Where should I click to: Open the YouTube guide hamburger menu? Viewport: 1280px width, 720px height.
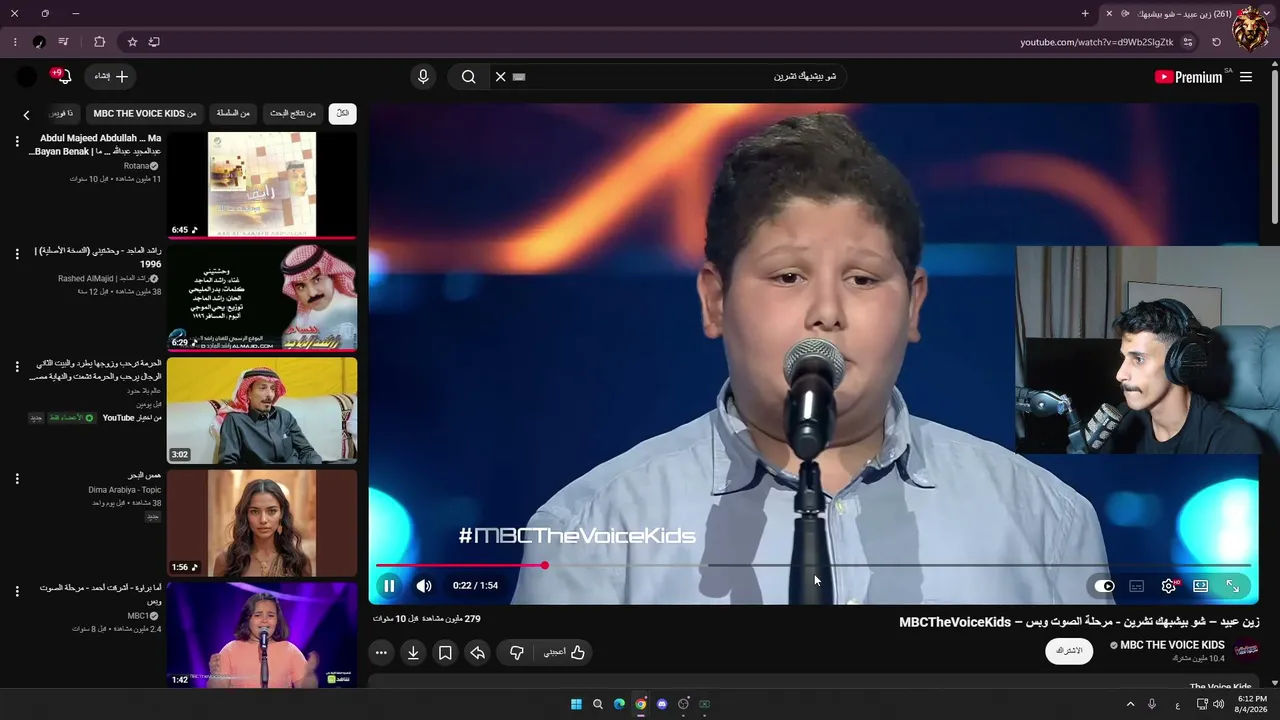(1246, 77)
